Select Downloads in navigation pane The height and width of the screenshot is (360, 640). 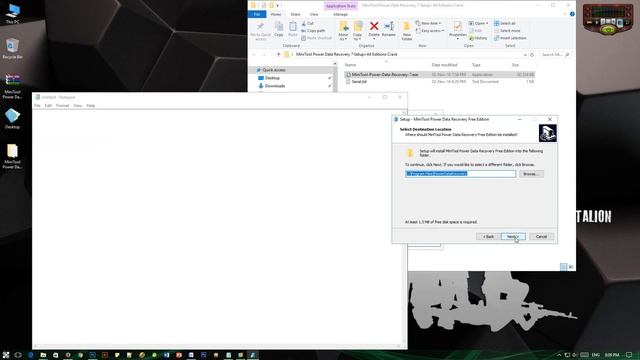275,86
